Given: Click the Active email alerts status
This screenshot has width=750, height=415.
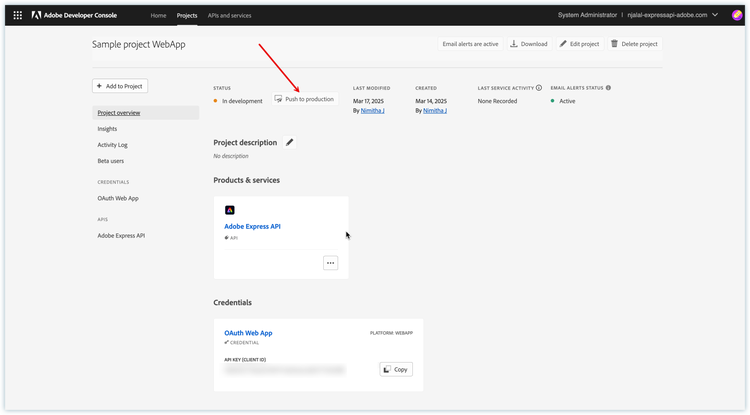Looking at the screenshot, I should (x=567, y=101).
